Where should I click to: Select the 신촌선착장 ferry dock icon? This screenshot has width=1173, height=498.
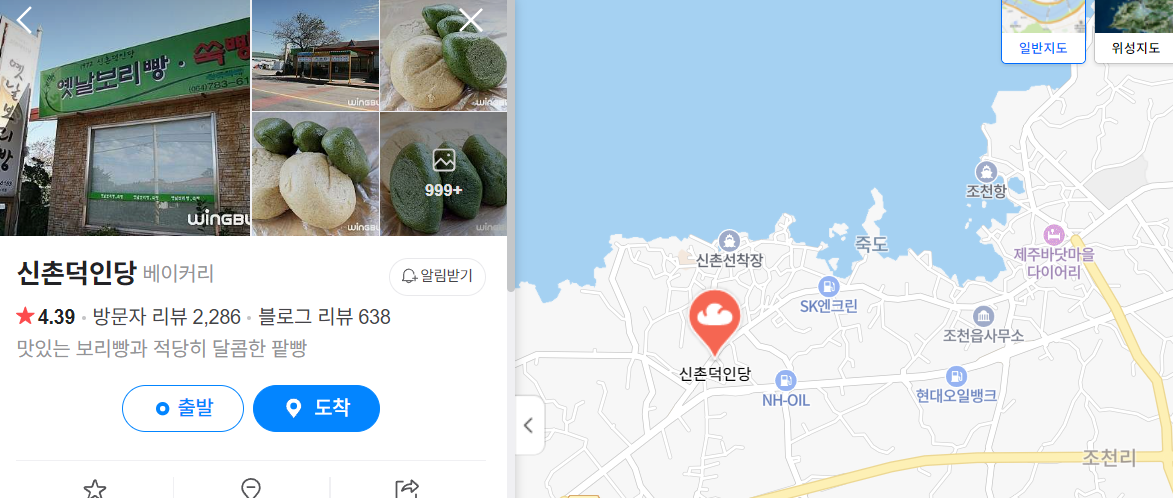728,241
